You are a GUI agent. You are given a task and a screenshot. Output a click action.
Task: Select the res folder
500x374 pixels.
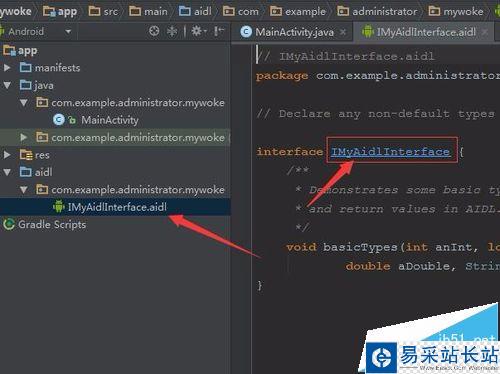[35, 155]
